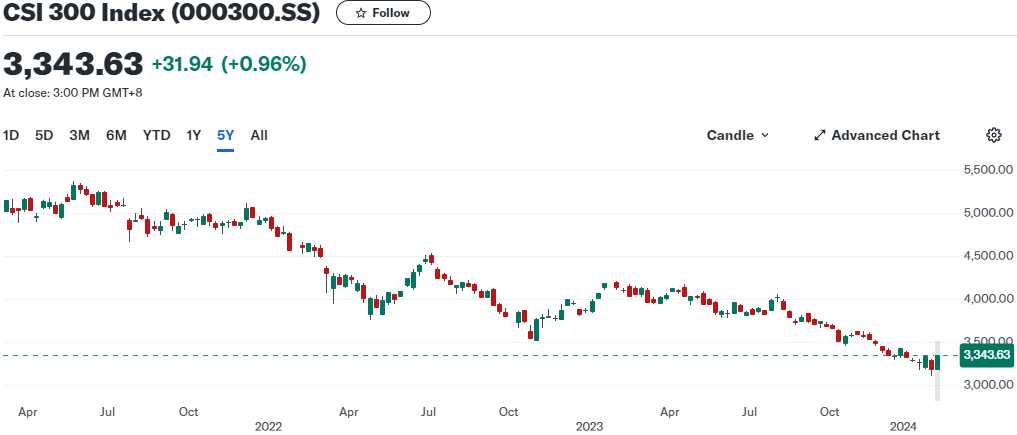Open chart settings gear icon
The height and width of the screenshot is (435, 1017).
[993, 135]
